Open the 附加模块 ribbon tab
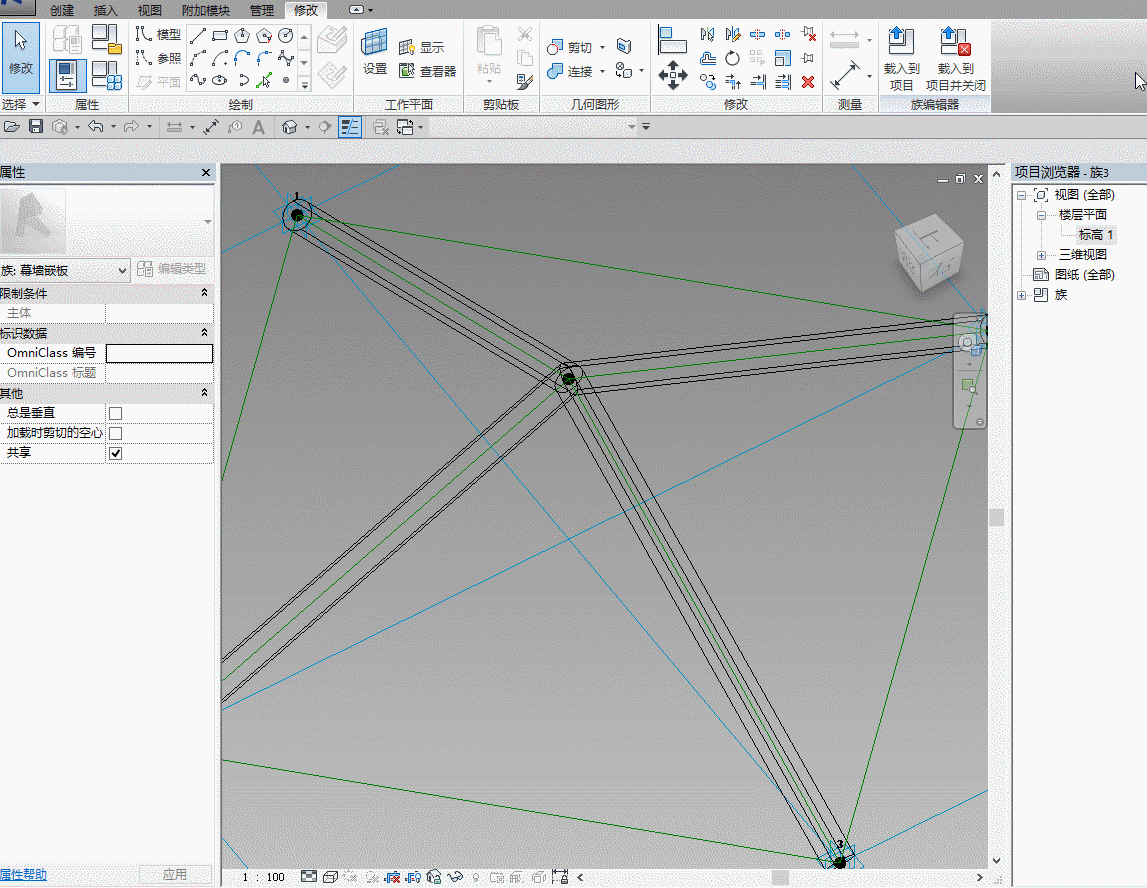 205,10
